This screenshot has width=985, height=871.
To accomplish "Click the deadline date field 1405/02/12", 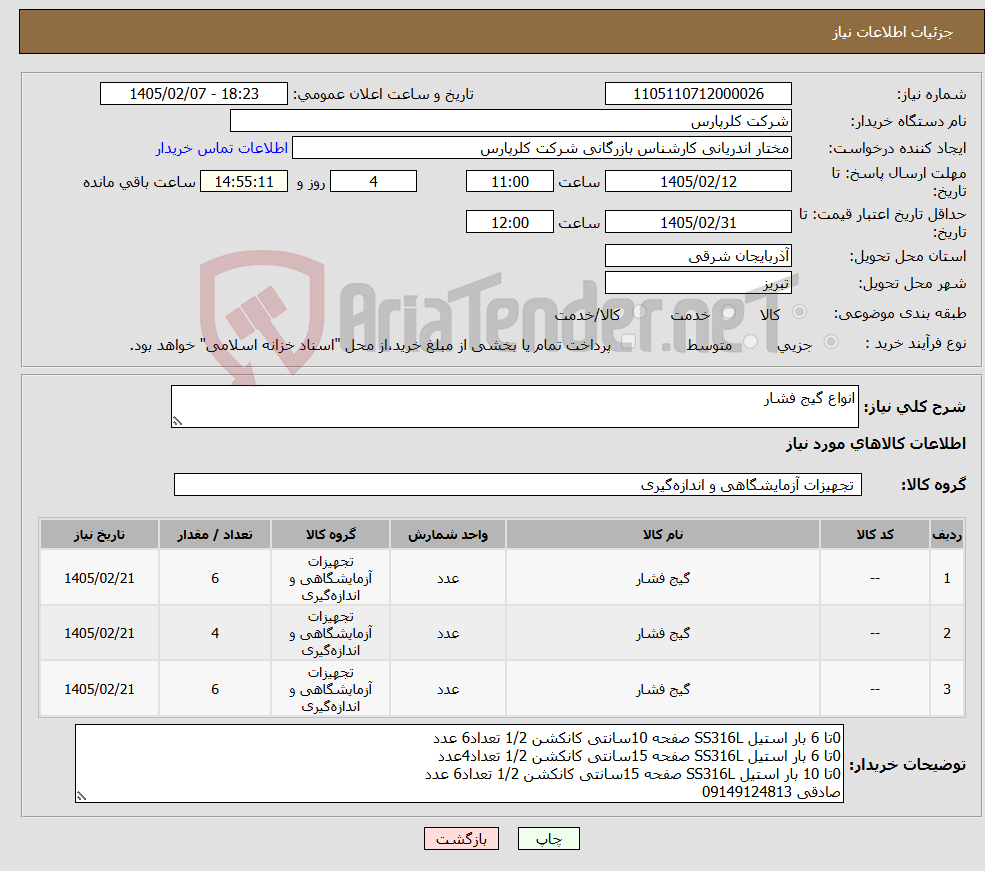I will (698, 181).
